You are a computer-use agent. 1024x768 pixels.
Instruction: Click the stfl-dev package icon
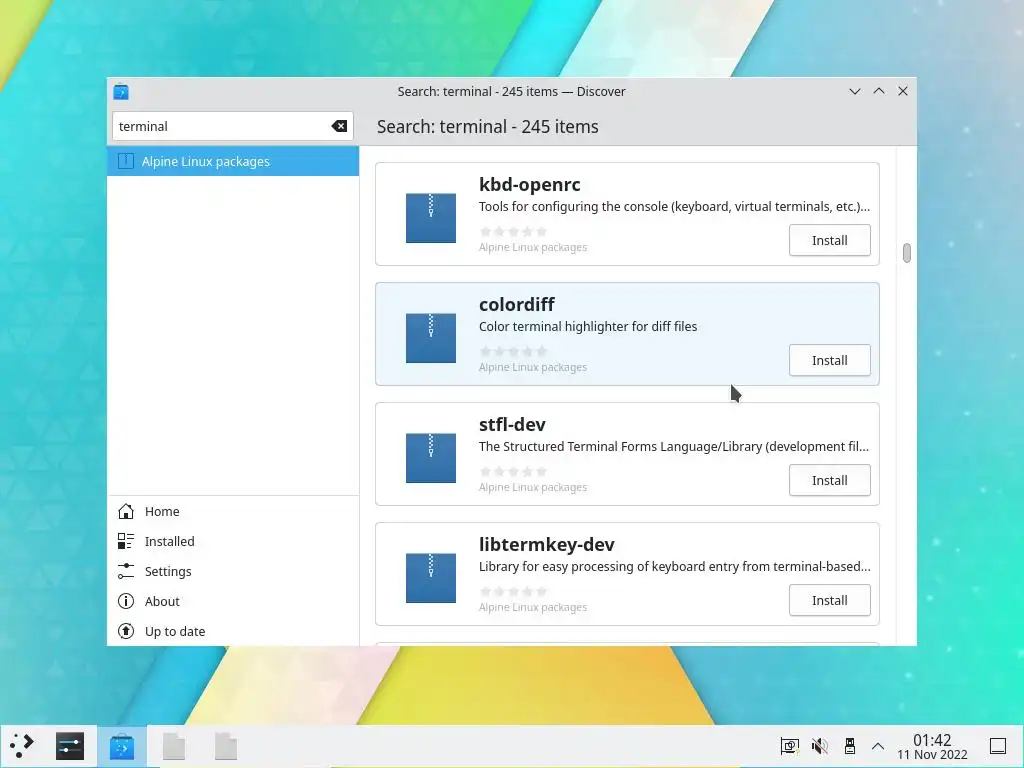coord(431,458)
